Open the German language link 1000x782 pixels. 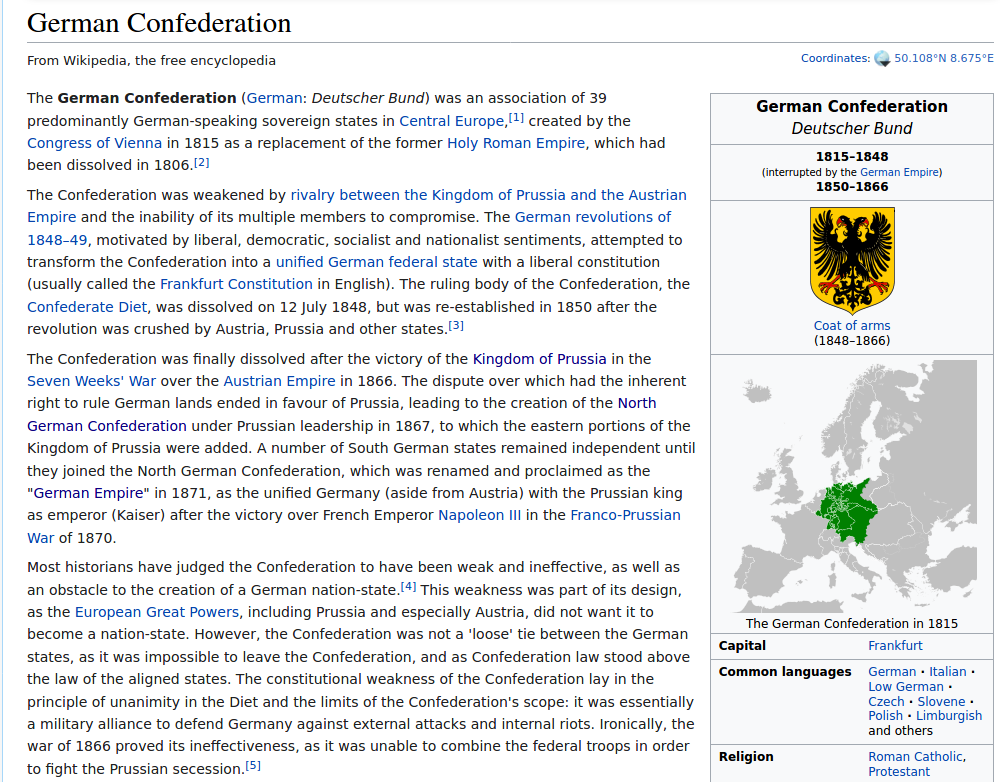coord(274,98)
